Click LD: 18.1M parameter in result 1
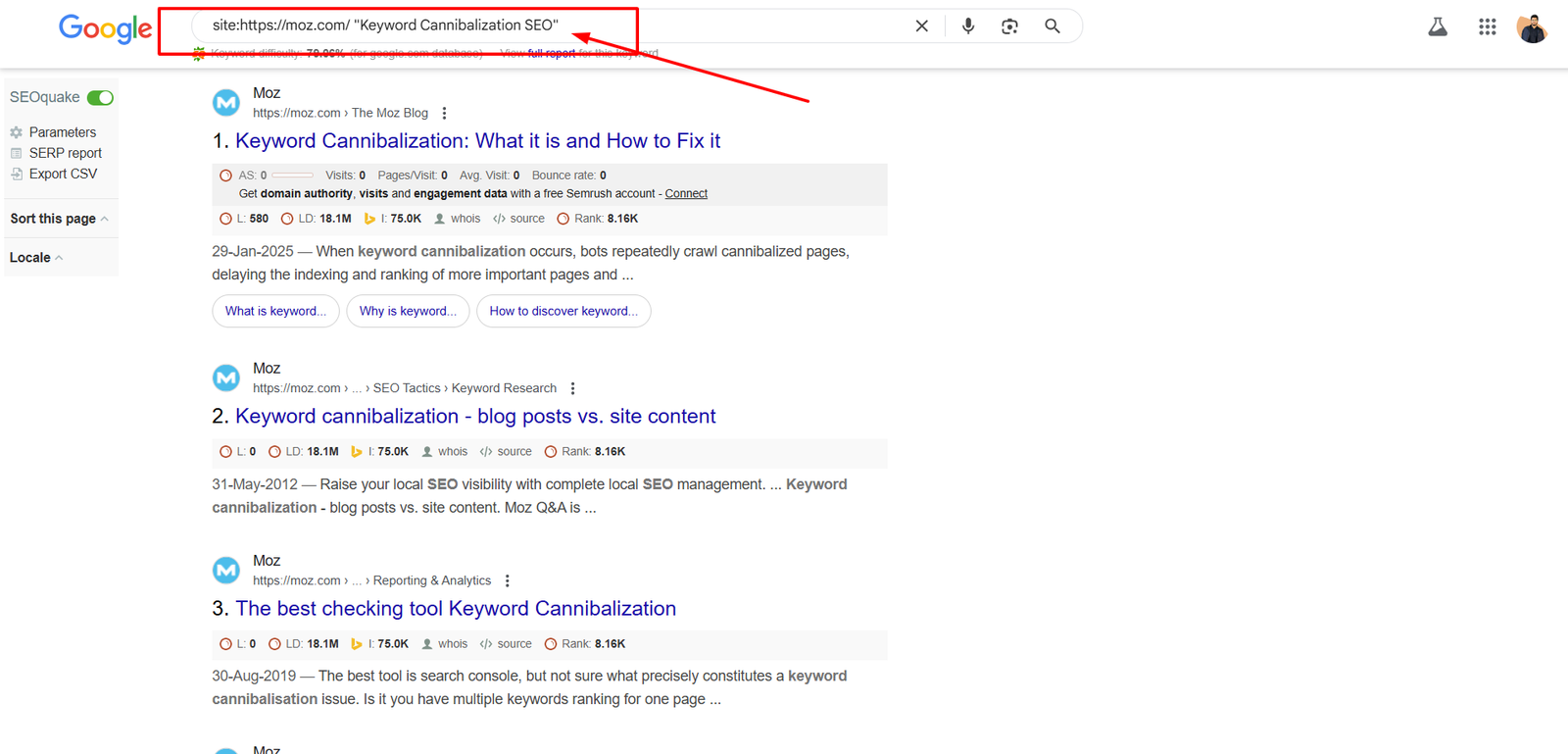1568x754 pixels. 316,219
